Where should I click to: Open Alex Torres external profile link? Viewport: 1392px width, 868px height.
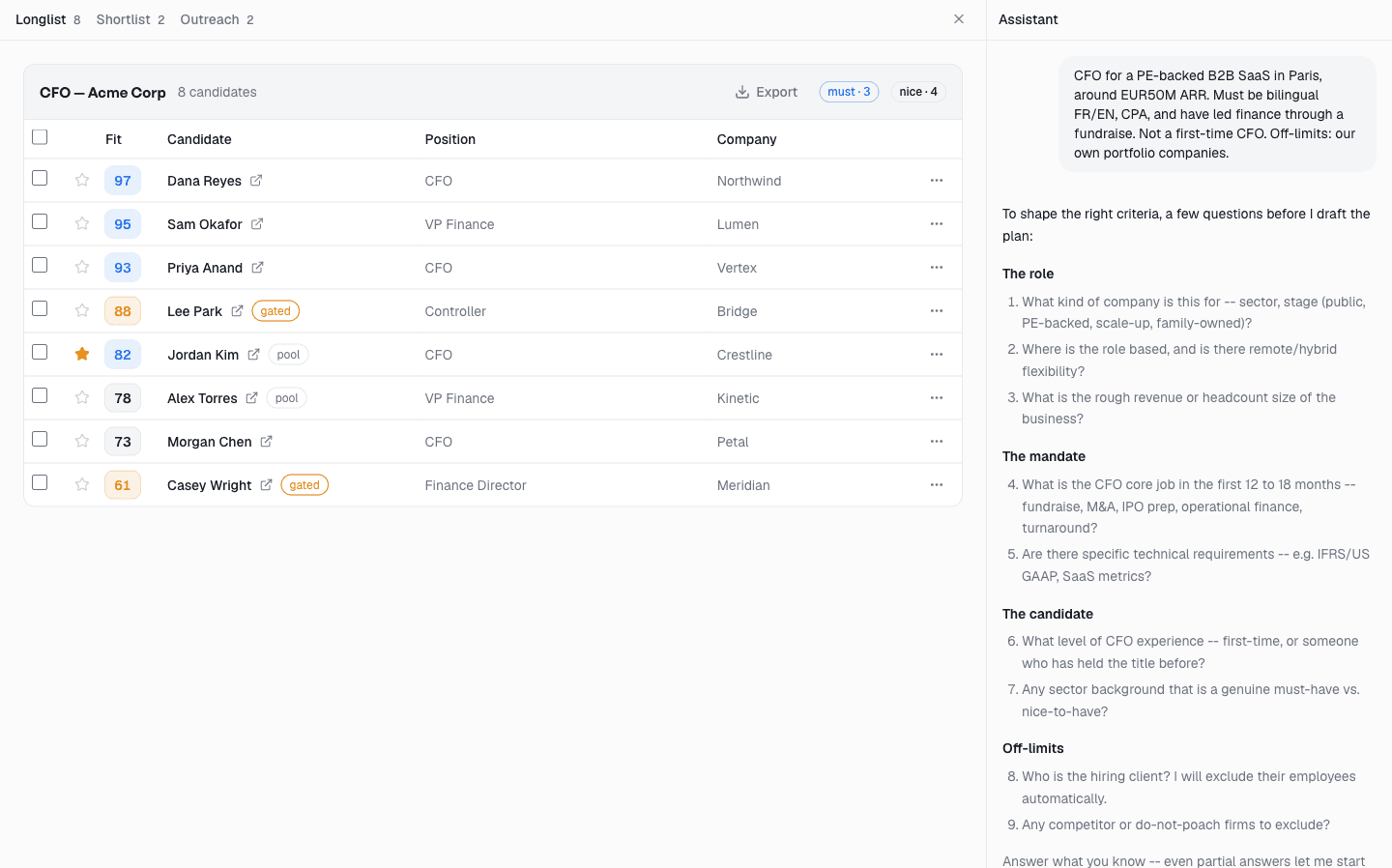coord(251,397)
